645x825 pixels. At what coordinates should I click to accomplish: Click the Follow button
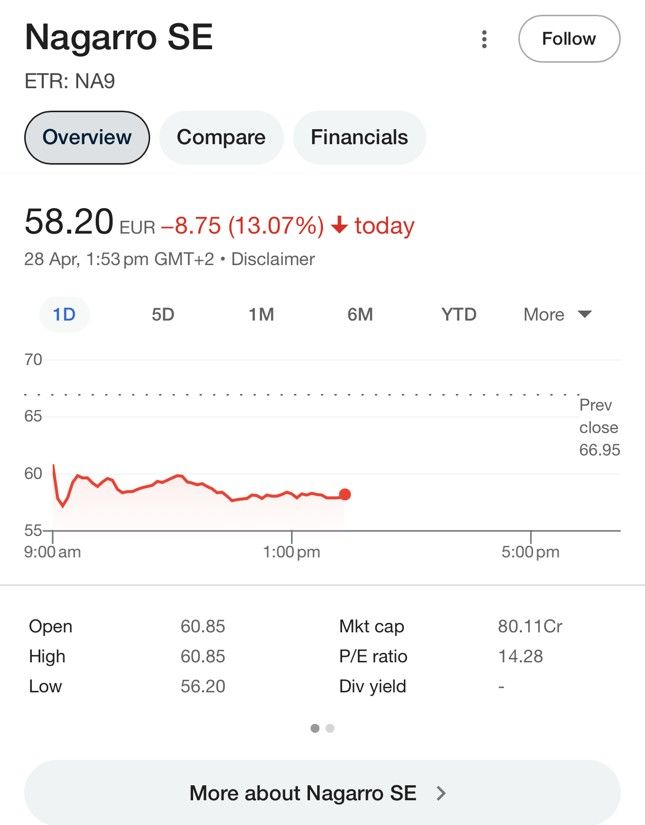click(x=569, y=39)
